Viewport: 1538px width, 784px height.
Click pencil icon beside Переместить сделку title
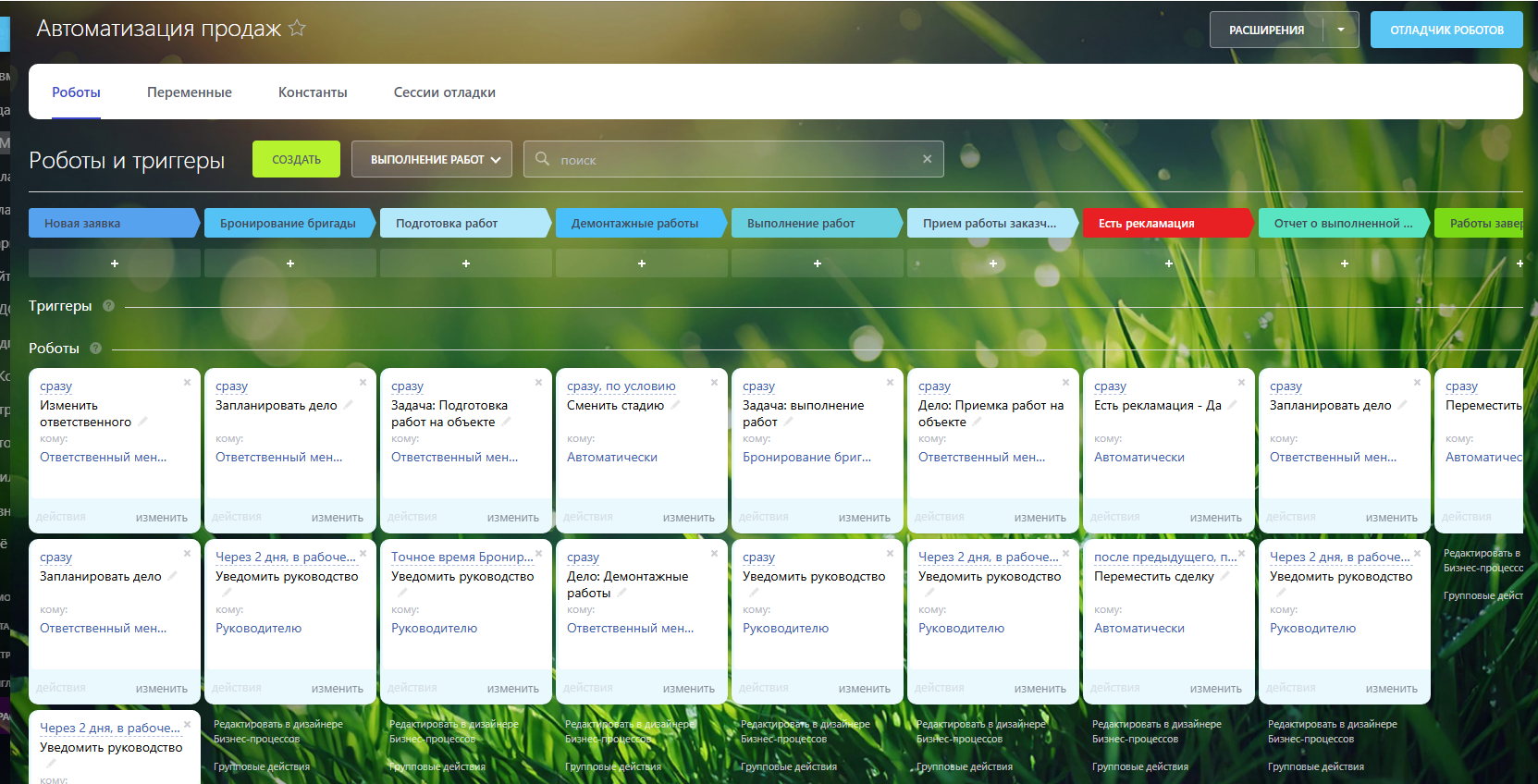[1225, 576]
